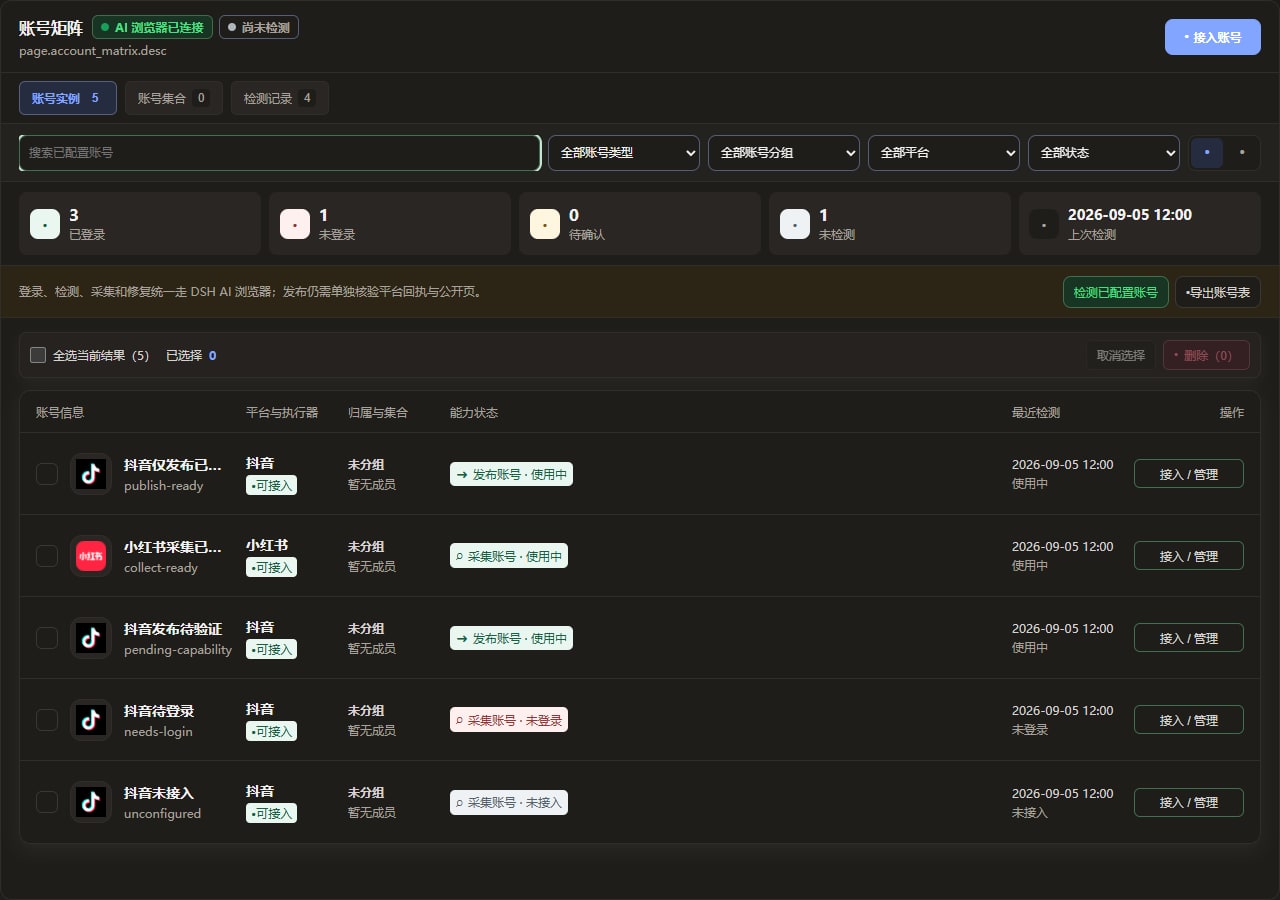Click the 采集账号 · 未接入 status badge
This screenshot has width=1280, height=900.
point(509,802)
